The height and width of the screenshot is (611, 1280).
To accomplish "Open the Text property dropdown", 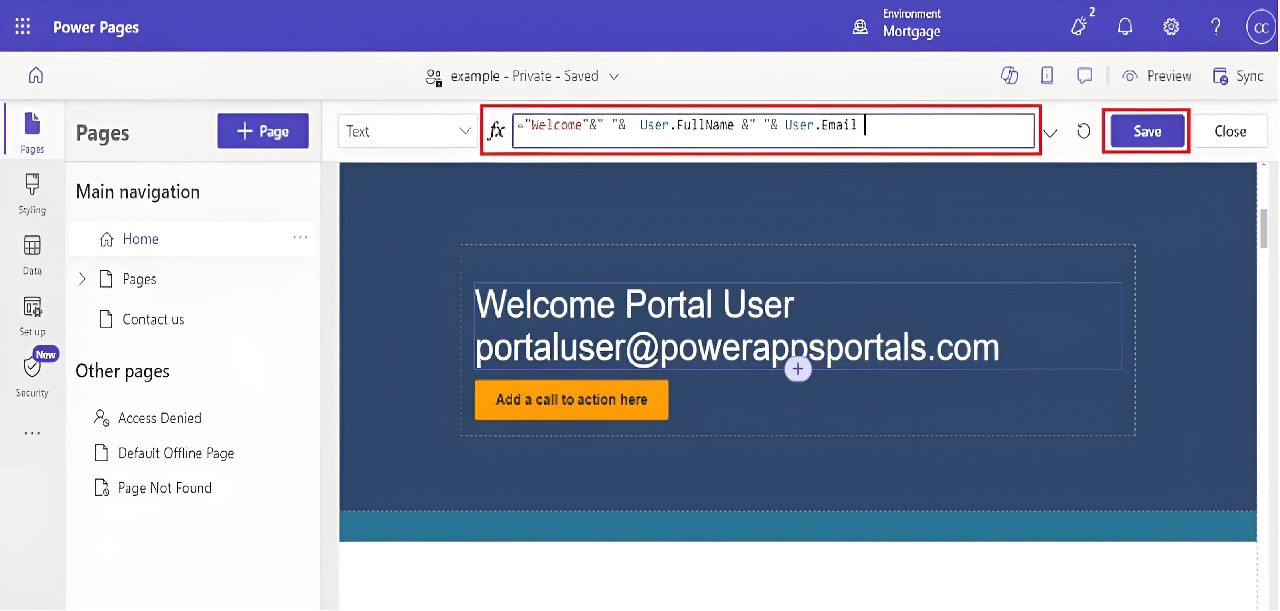I will (408, 131).
